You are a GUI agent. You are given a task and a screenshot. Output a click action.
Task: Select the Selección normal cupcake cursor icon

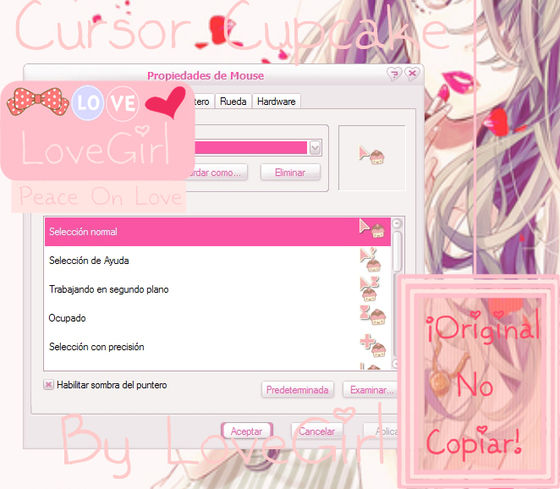point(372,229)
